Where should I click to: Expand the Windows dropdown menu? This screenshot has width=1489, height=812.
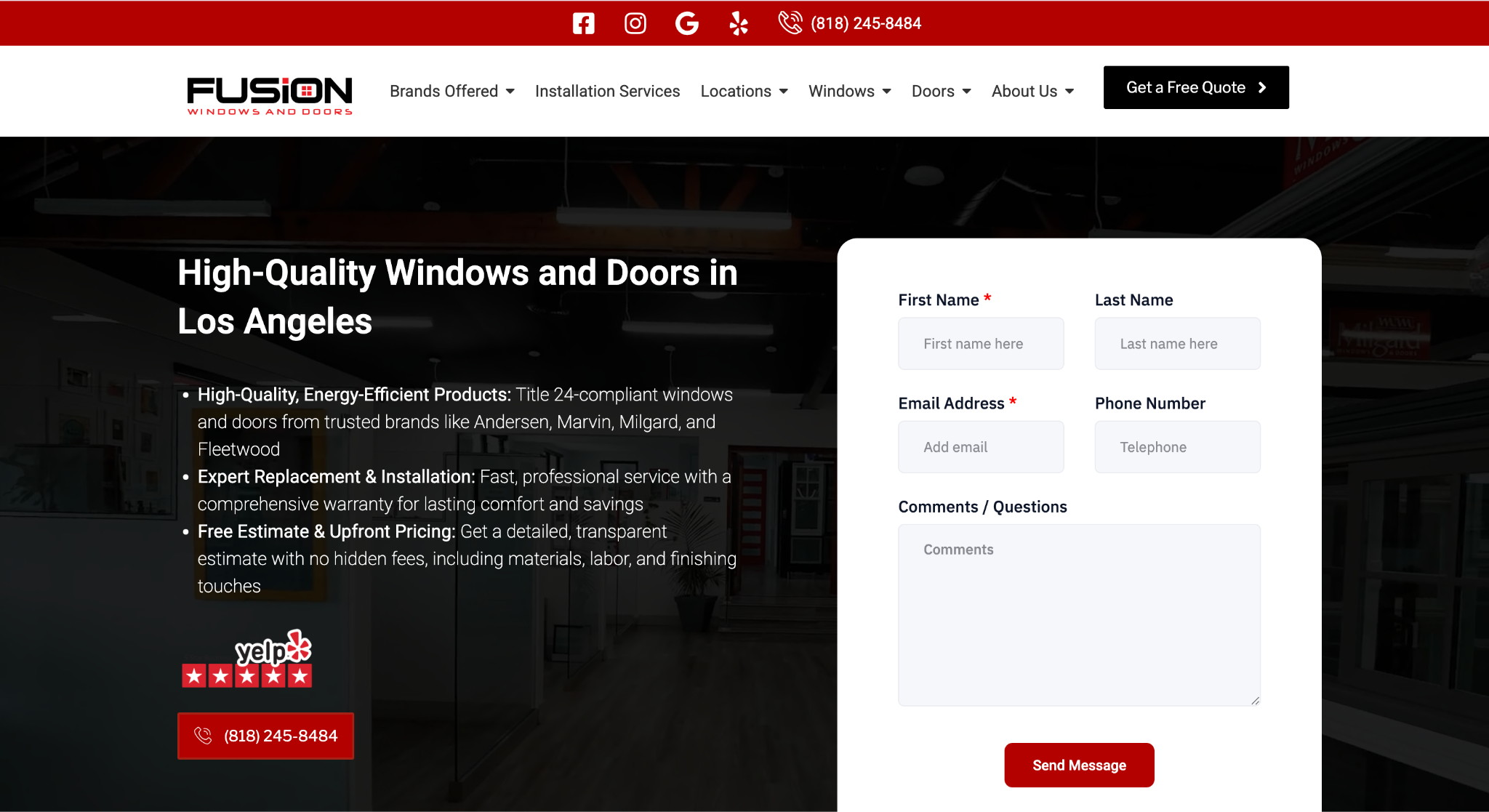coord(850,91)
